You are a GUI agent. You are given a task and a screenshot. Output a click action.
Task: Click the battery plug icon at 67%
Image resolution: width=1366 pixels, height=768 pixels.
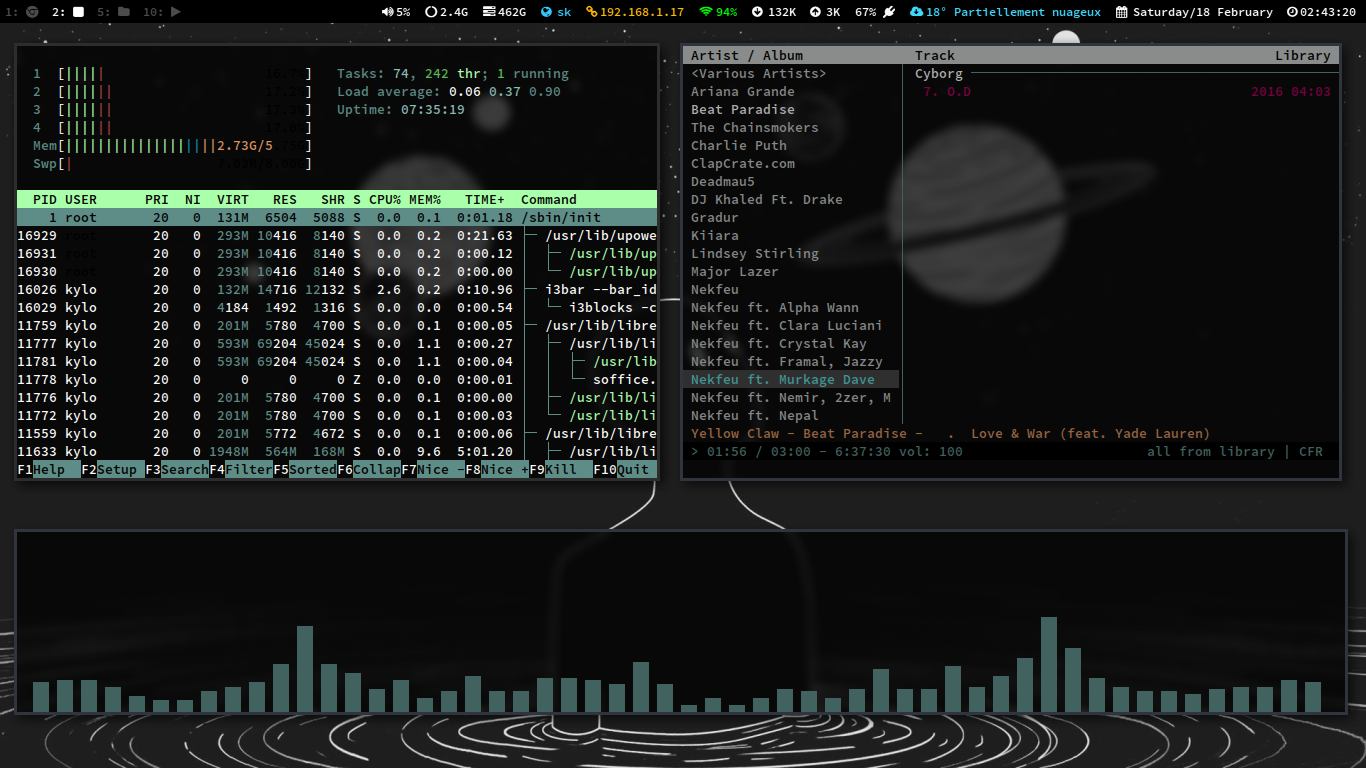889,12
